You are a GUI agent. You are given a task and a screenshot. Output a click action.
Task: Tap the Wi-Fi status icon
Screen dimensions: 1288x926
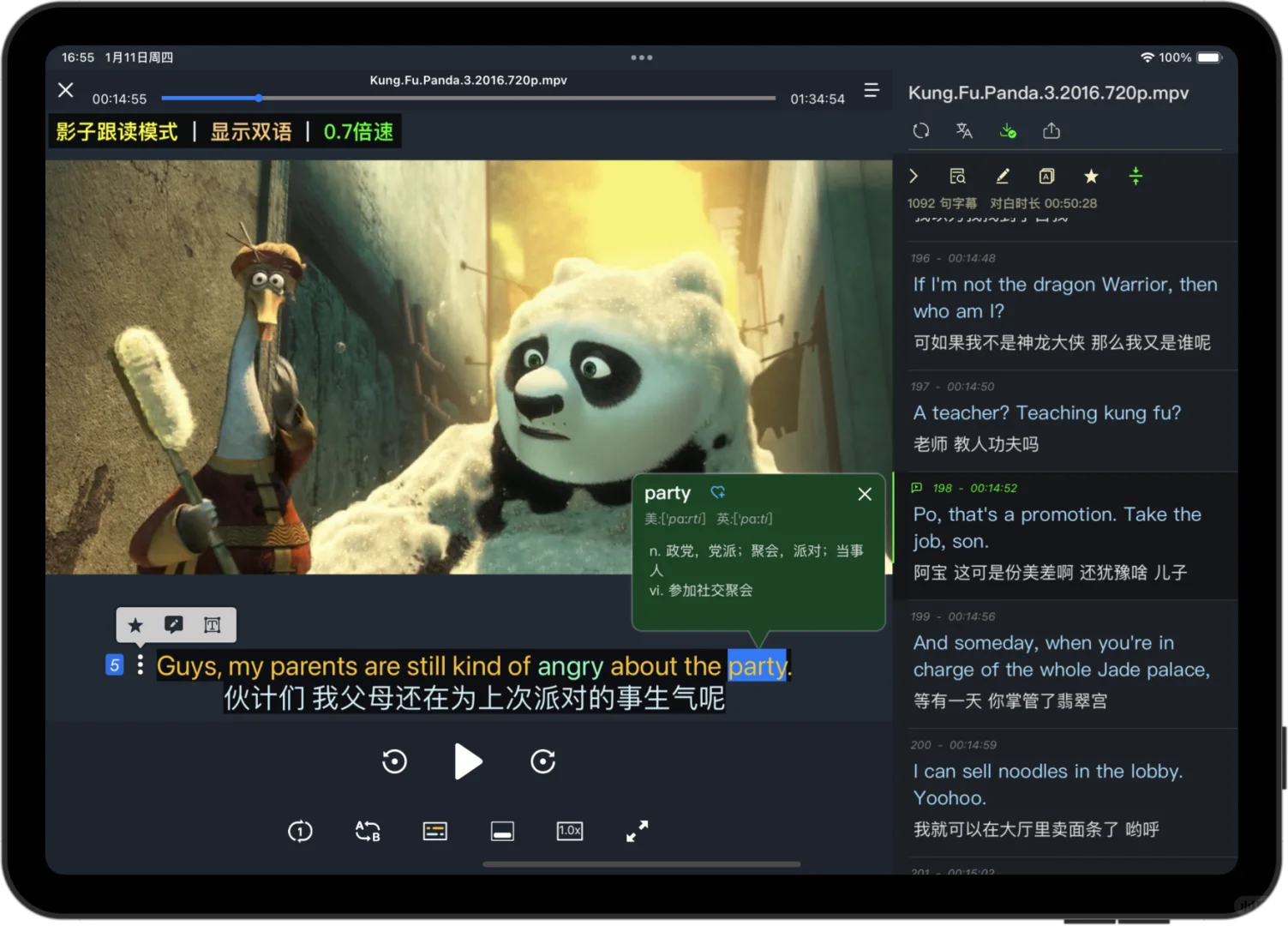click(1147, 57)
